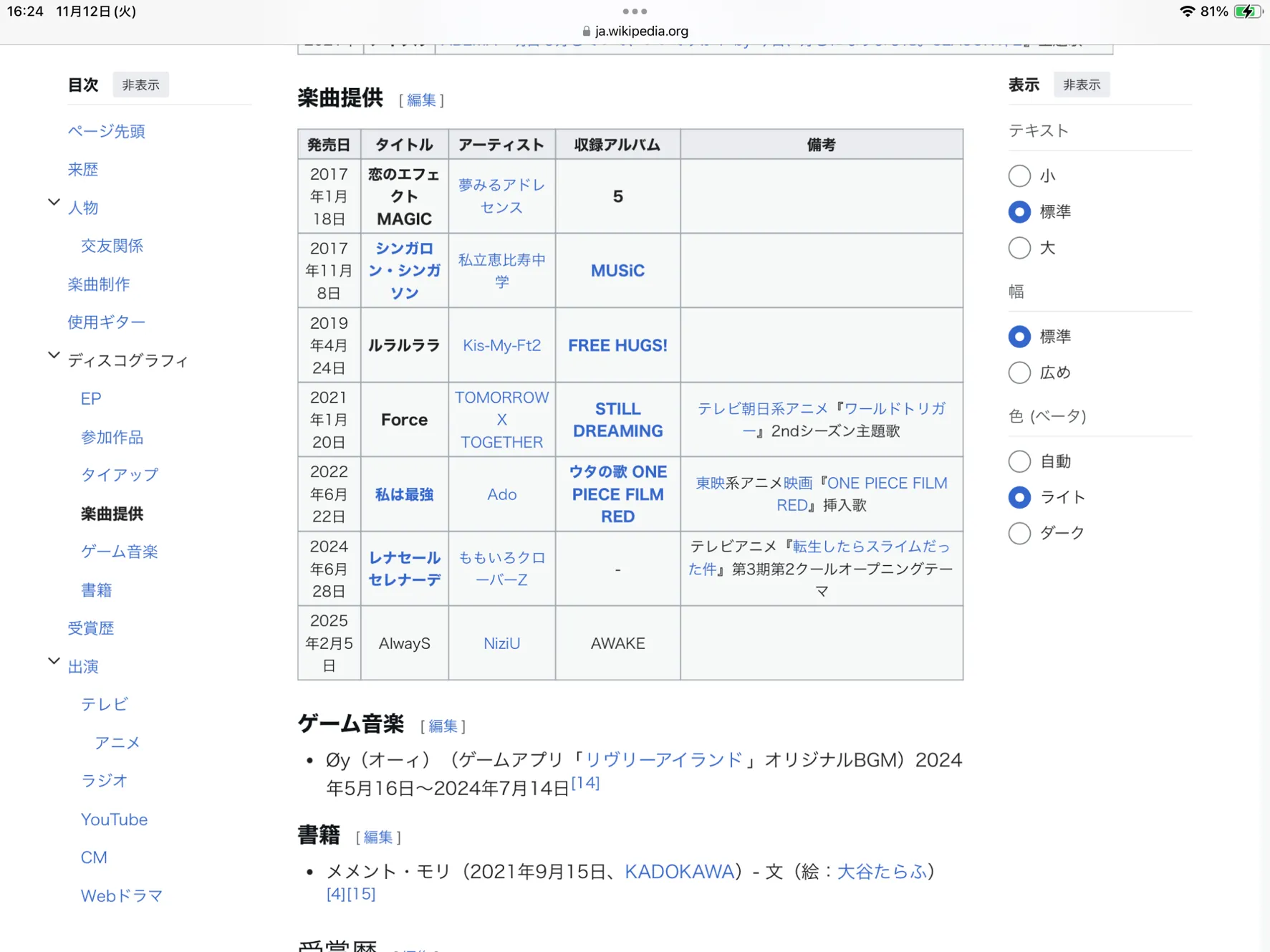Screen dimensions: 1270x952
Task: Select the 標準 width radio button
Action: pyautogui.click(x=1019, y=336)
